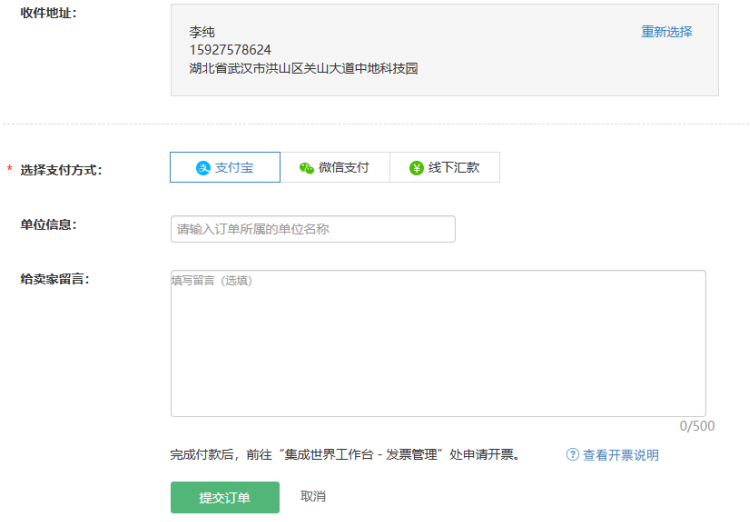Click the 选择支付方式 field label

pyautogui.click(x=61, y=170)
